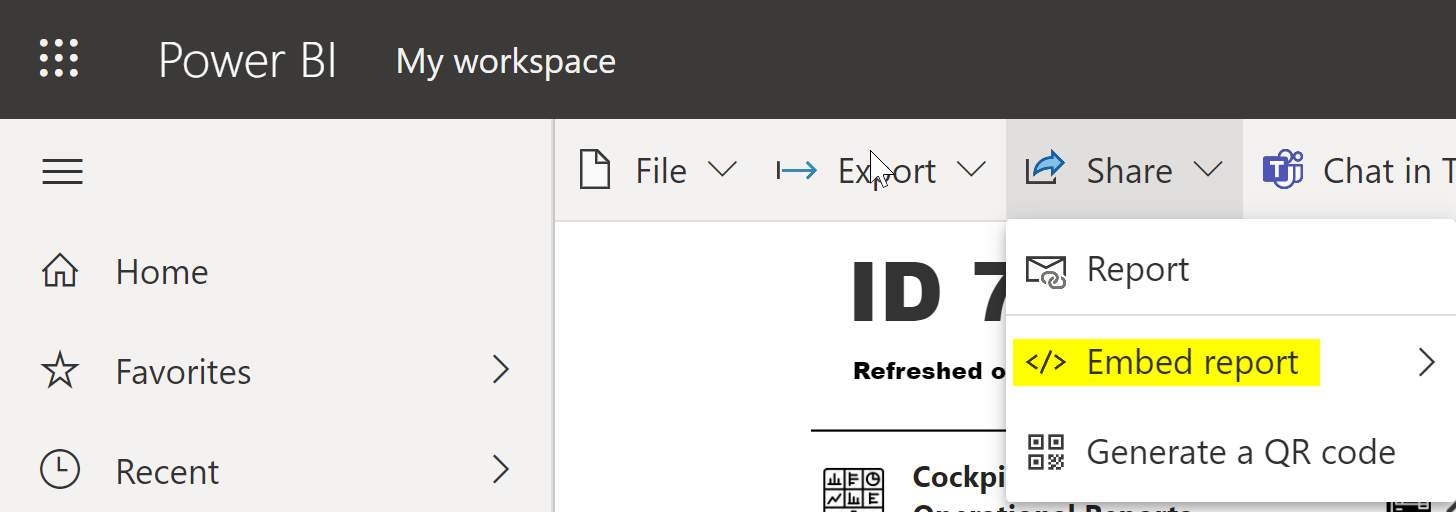
Task: Click the Cockpit report chart icon
Action: pyautogui.click(x=853, y=489)
